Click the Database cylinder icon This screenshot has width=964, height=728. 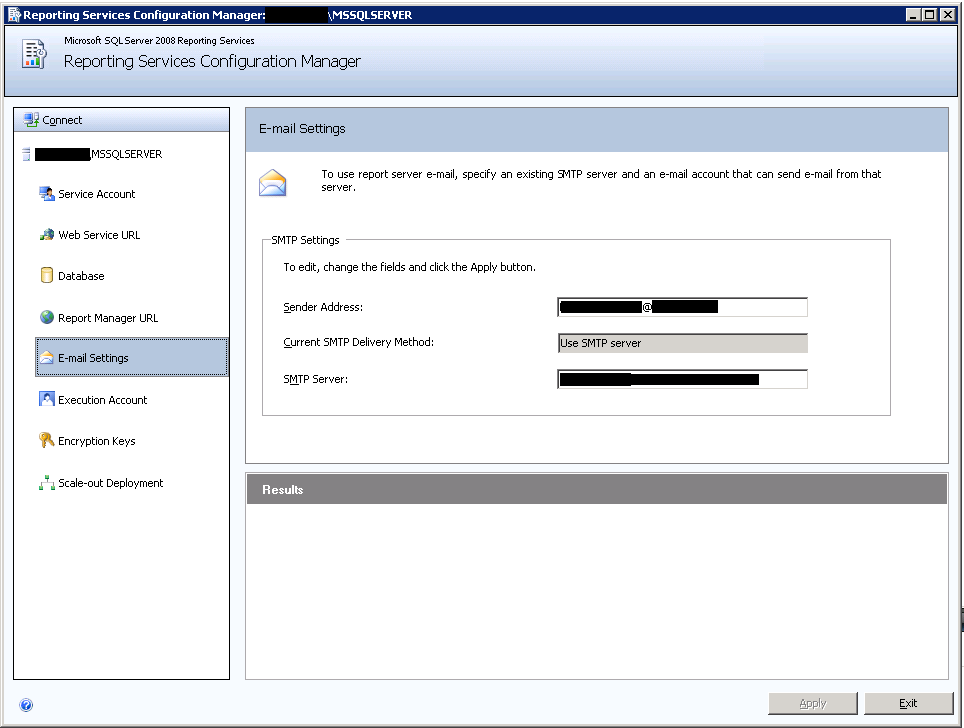pyautogui.click(x=47, y=275)
